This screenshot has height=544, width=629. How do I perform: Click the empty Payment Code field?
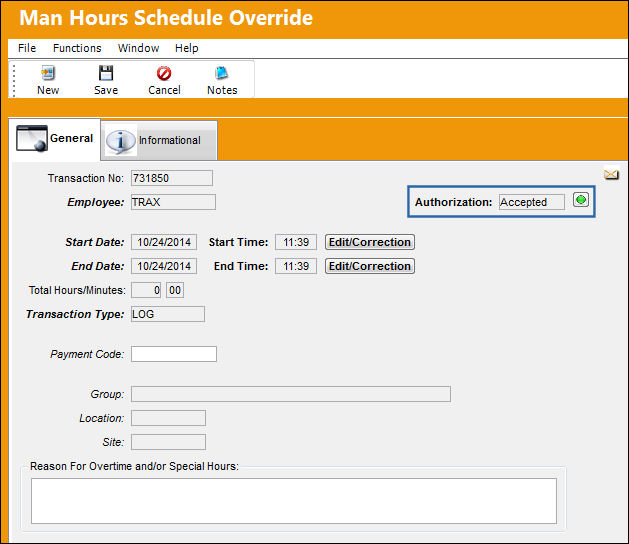[x=174, y=354]
